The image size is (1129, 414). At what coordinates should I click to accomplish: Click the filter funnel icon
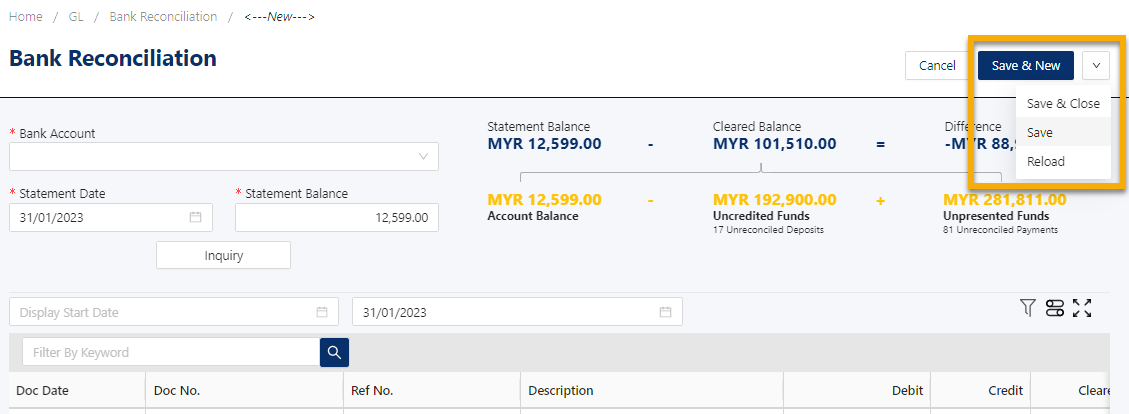coord(1027,308)
